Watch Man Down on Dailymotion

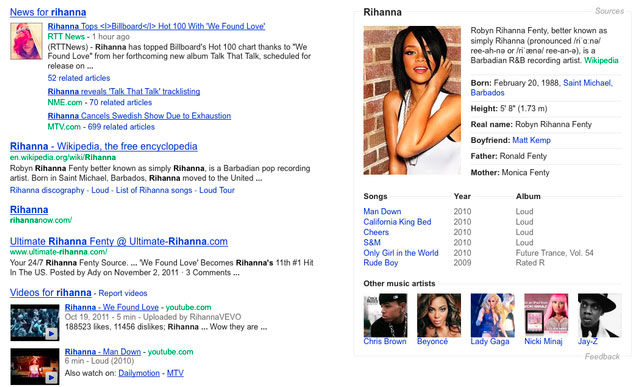coord(139,373)
